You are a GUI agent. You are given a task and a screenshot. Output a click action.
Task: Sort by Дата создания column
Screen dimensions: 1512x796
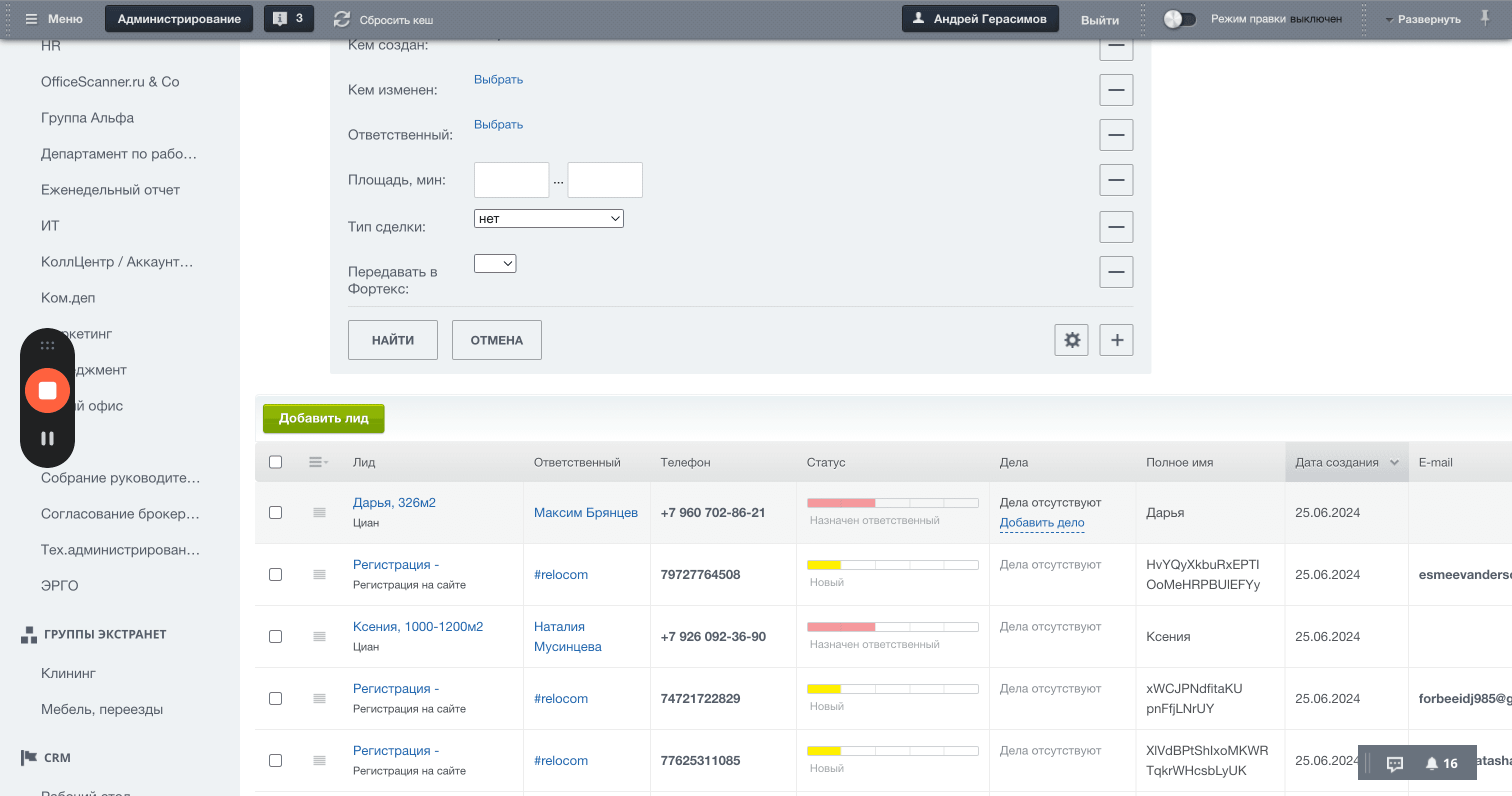[1346, 462]
